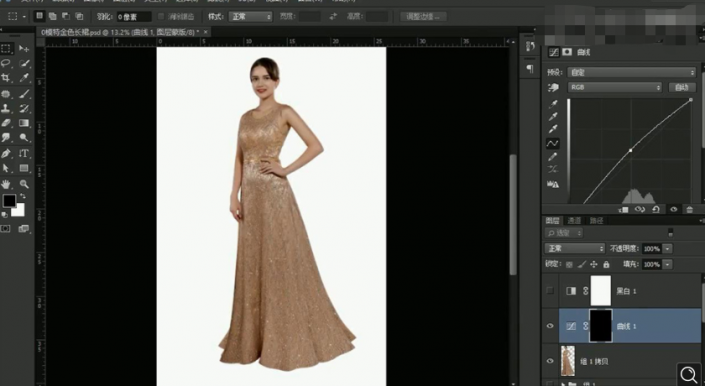Choose the Hand tool
The image size is (705, 386).
6,184
